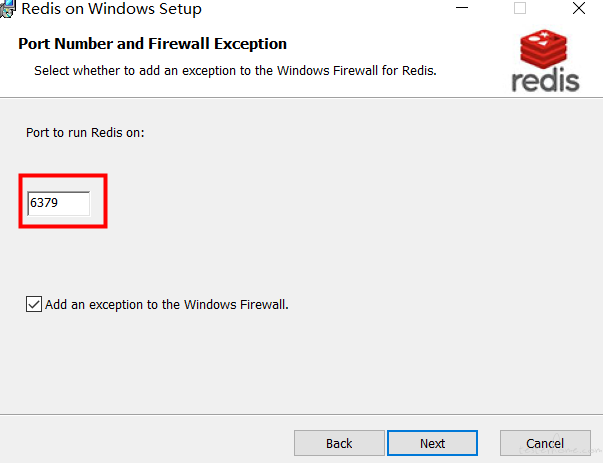
Task: Click the 'Port Number and Firewall Exception' heading
Action: coord(153,44)
